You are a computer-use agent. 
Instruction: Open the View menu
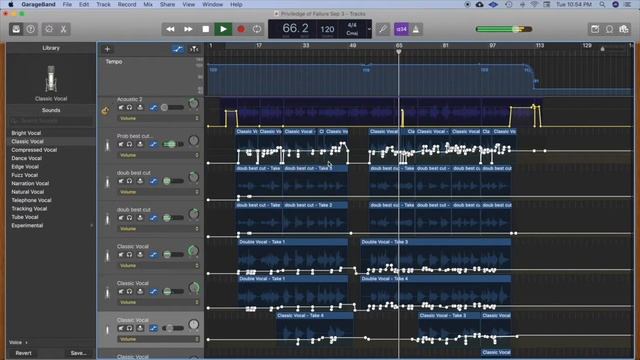click(x=188, y=4)
